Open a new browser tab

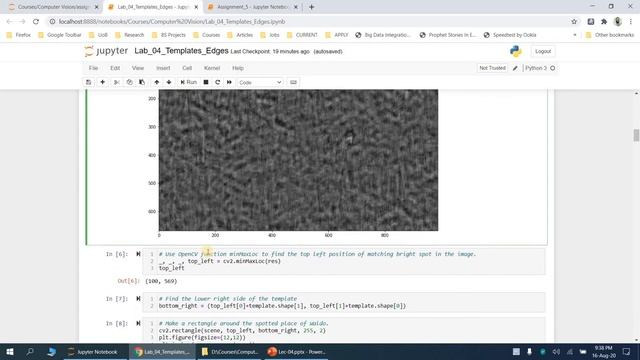click(x=311, y=7)
